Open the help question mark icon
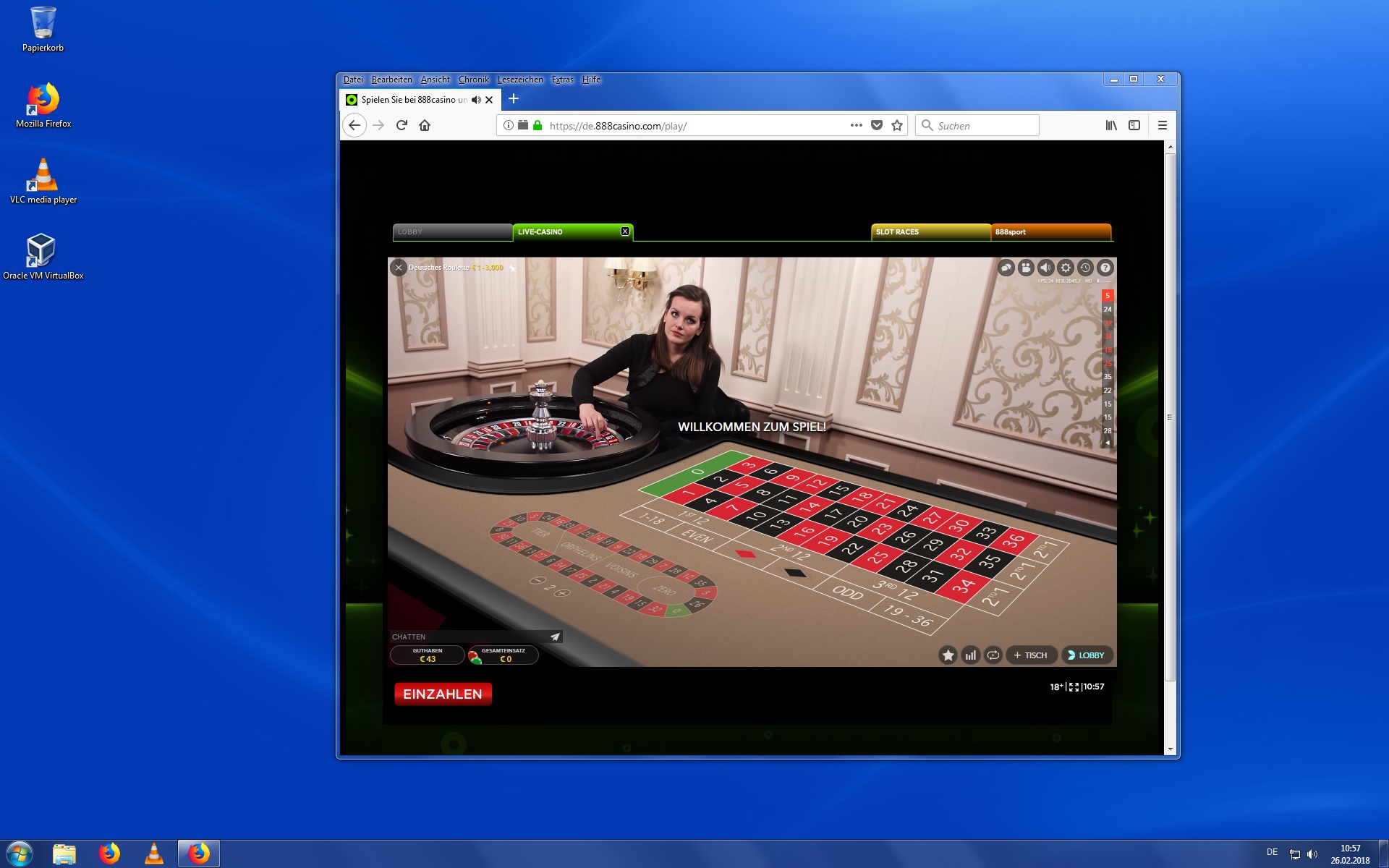The image size is (1389, 868). [x=1105, y=268]
